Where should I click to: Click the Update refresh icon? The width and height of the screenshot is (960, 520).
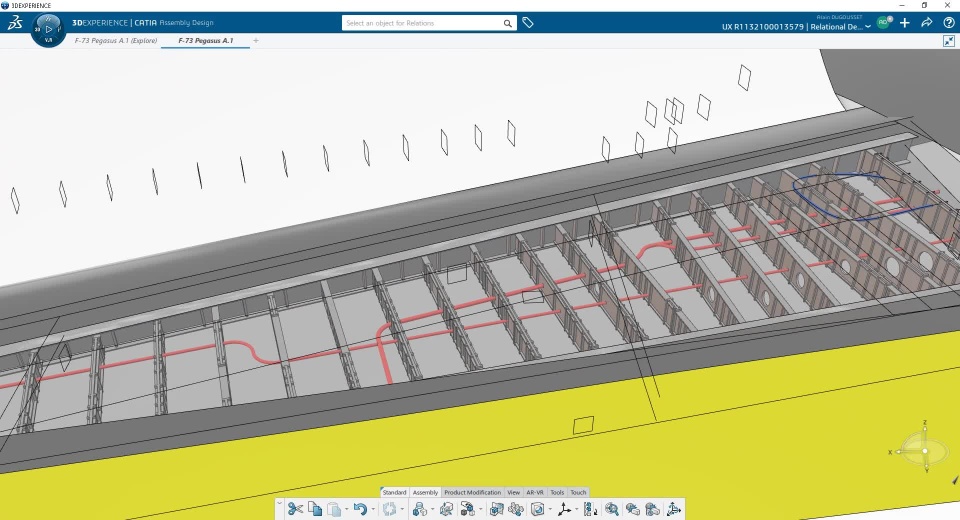click(x=389, y=509)
